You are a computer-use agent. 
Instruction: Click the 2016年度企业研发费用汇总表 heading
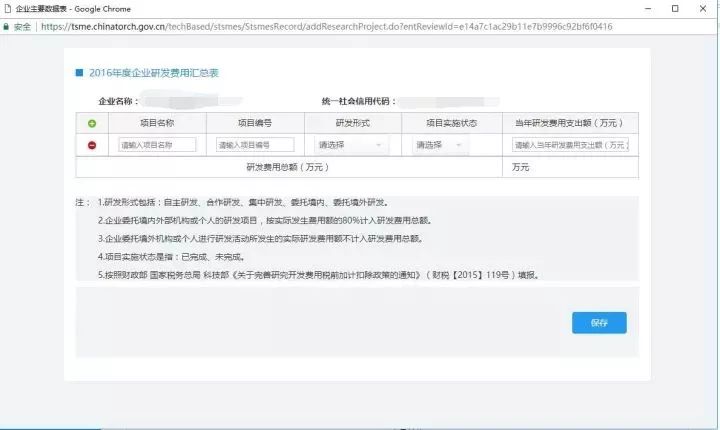(153, 73)
